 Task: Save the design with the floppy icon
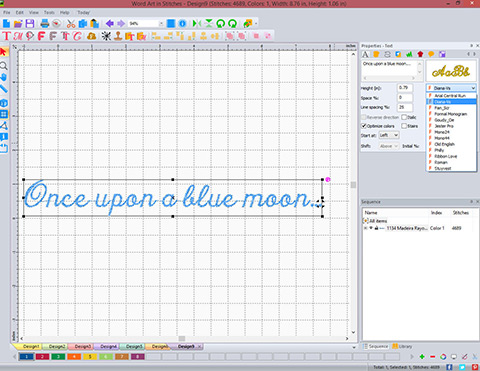point(30,23)
